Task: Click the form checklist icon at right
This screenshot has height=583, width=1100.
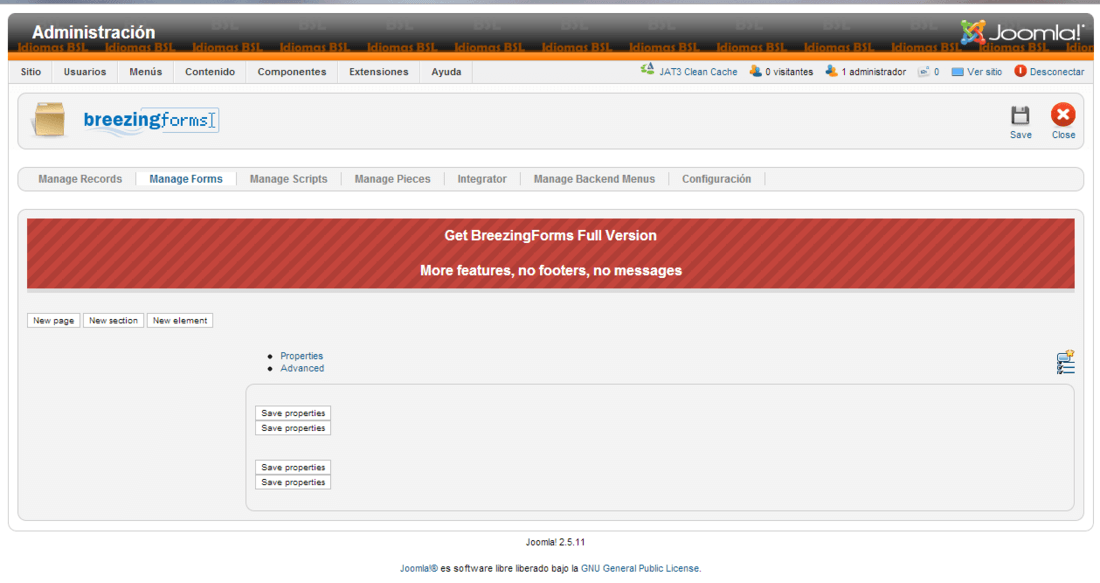Action: pyautogui.click(x=1065, y=362)
